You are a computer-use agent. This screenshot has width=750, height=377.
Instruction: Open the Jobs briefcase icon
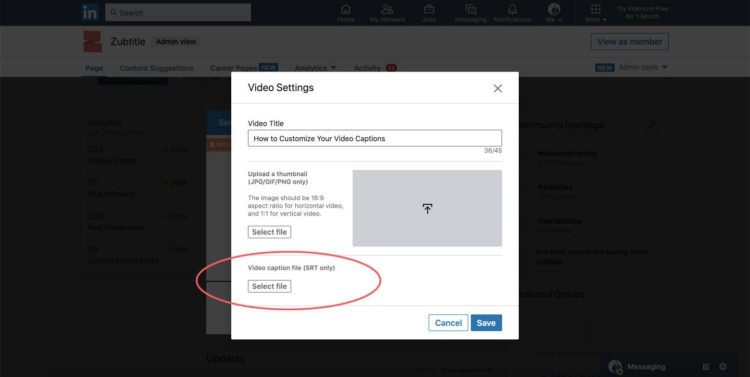[x=429, y=13]
